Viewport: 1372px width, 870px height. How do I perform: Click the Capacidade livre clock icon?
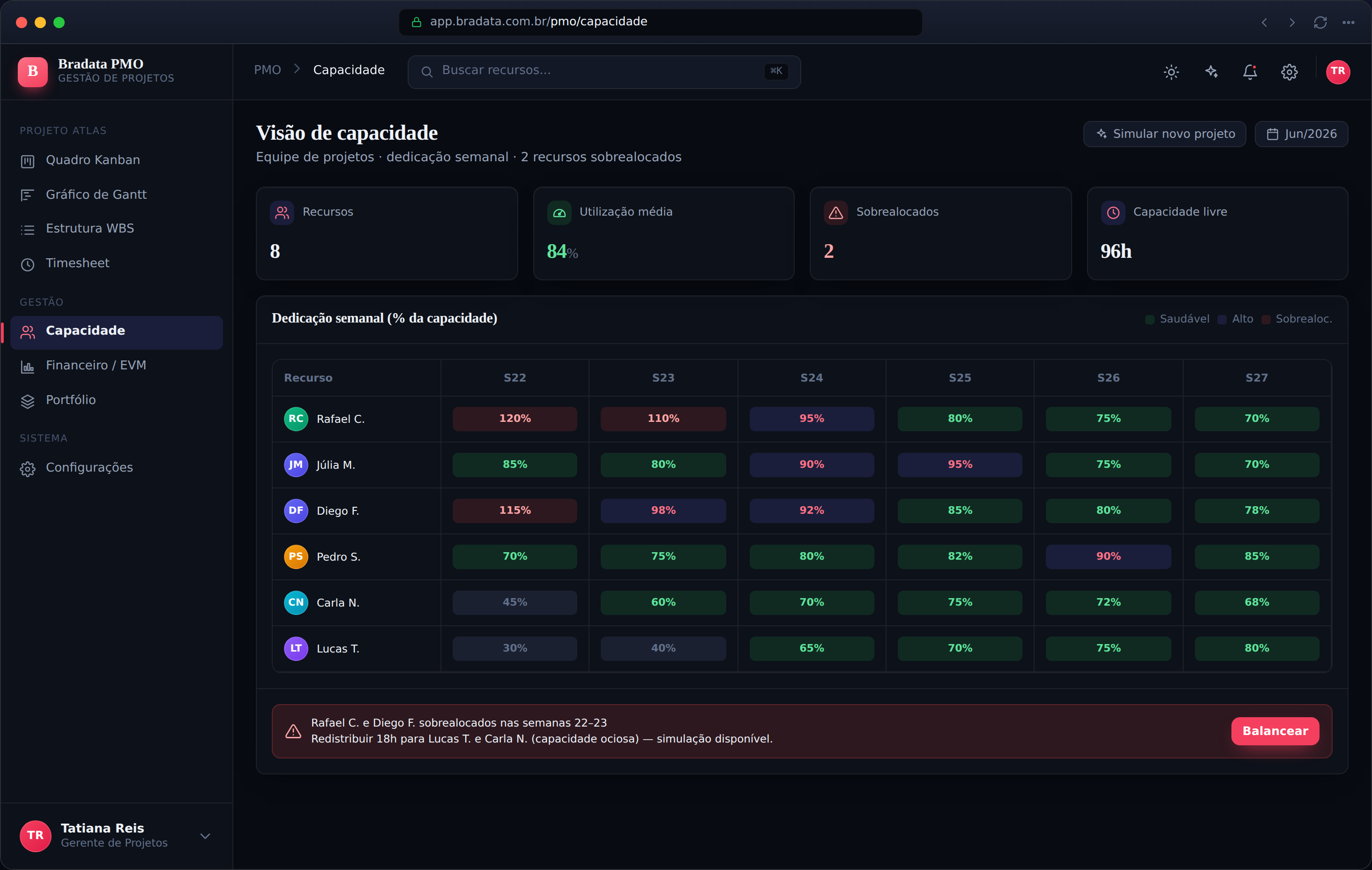click(1113, 213)
